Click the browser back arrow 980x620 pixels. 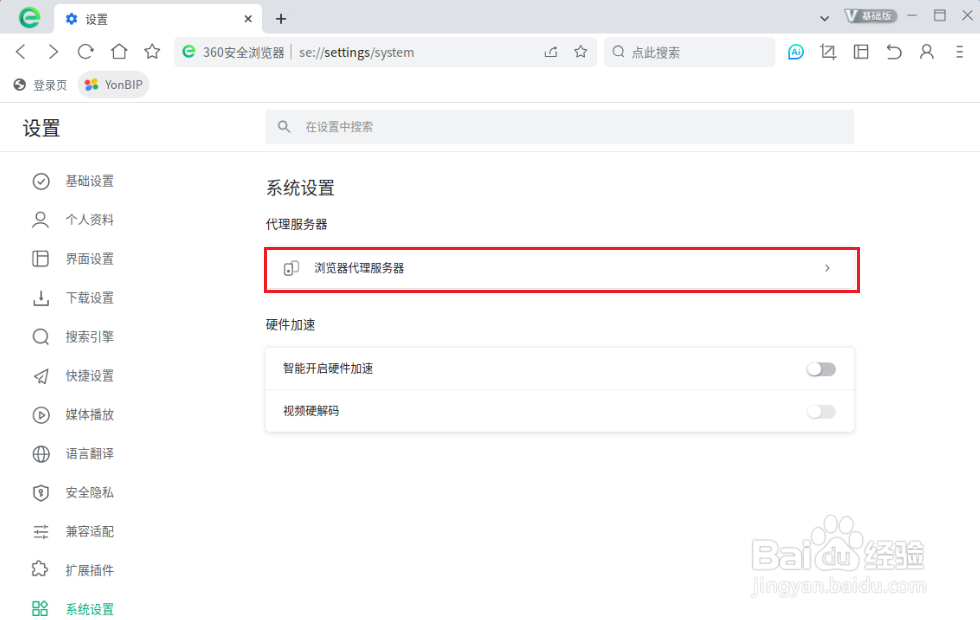(21, 52)
